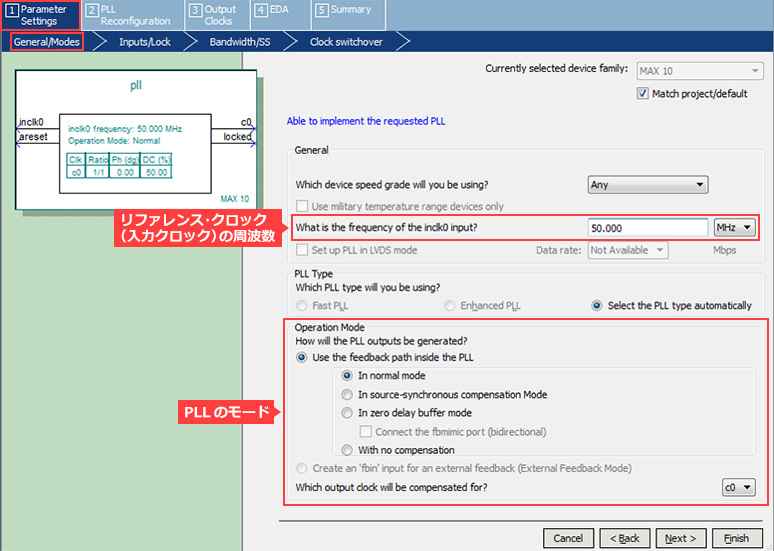Select the Bandwidth/SS sub-page
The image size is (774, 551).
coord(239,42)
